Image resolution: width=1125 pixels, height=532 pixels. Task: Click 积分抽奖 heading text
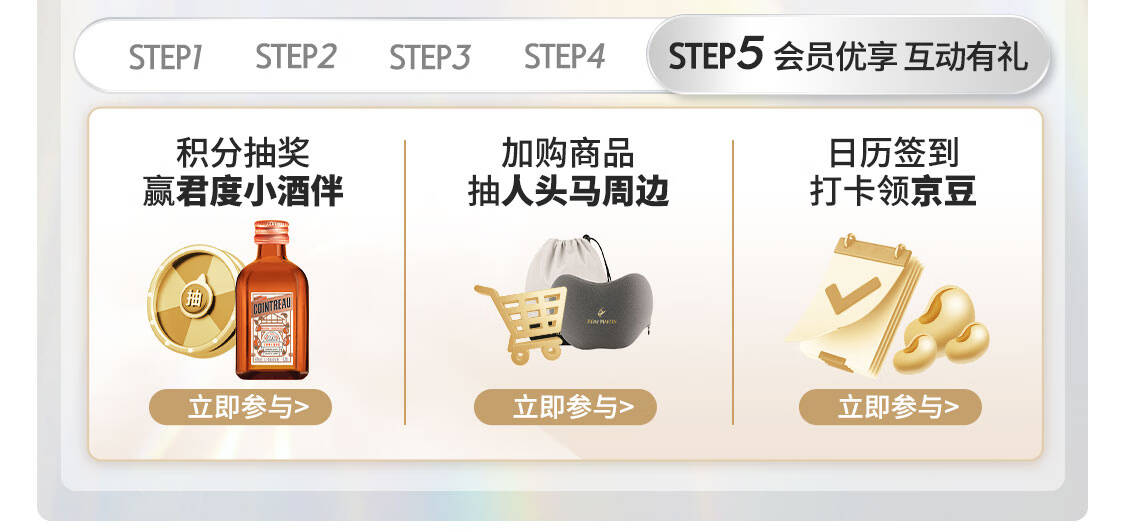[x=243, y=153]
